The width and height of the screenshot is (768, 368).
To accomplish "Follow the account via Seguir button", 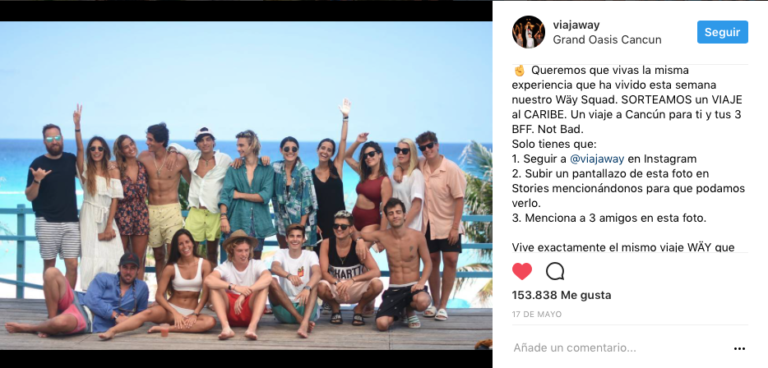I will (722, 32).
